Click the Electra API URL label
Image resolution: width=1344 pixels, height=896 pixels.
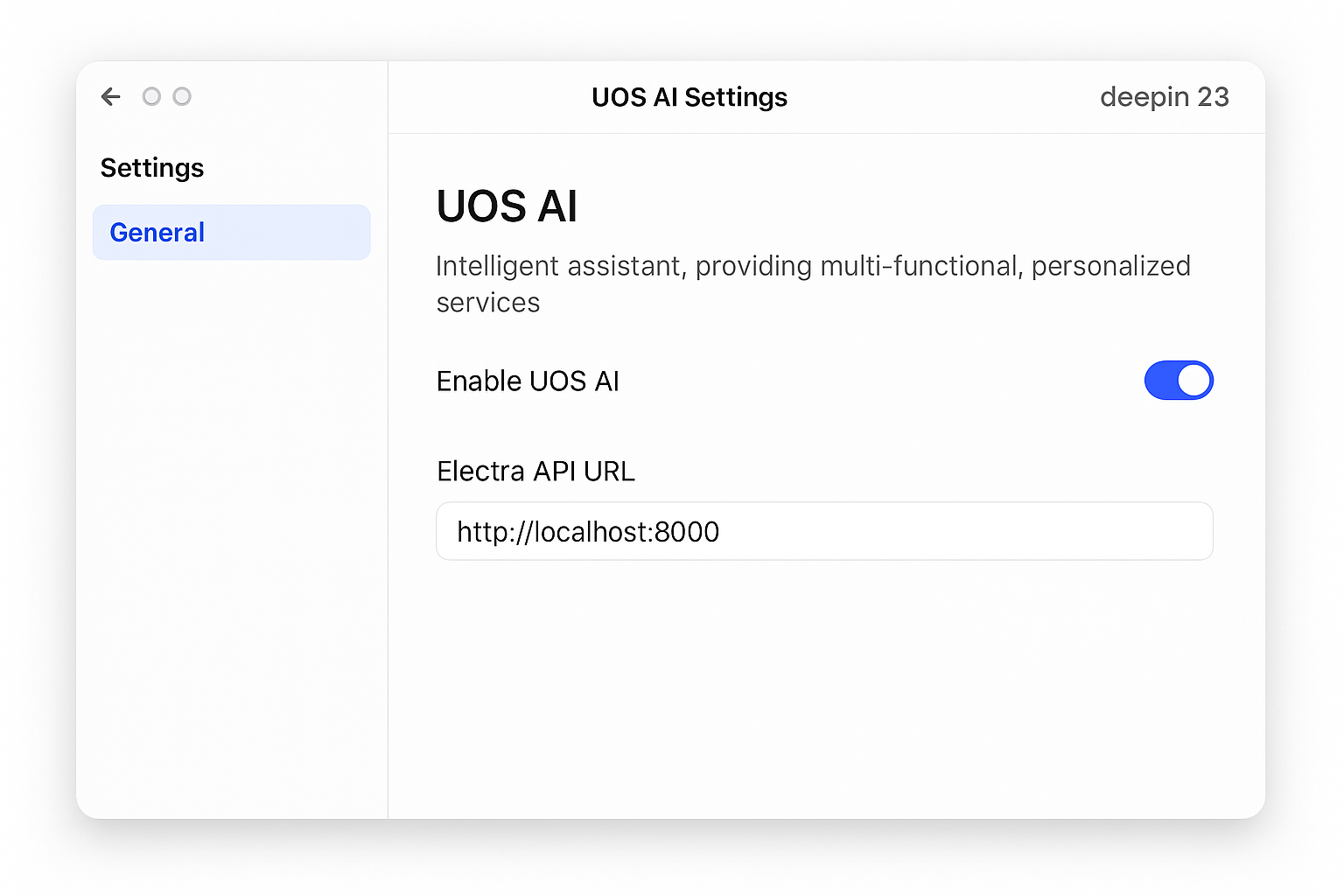pos(535,472)
